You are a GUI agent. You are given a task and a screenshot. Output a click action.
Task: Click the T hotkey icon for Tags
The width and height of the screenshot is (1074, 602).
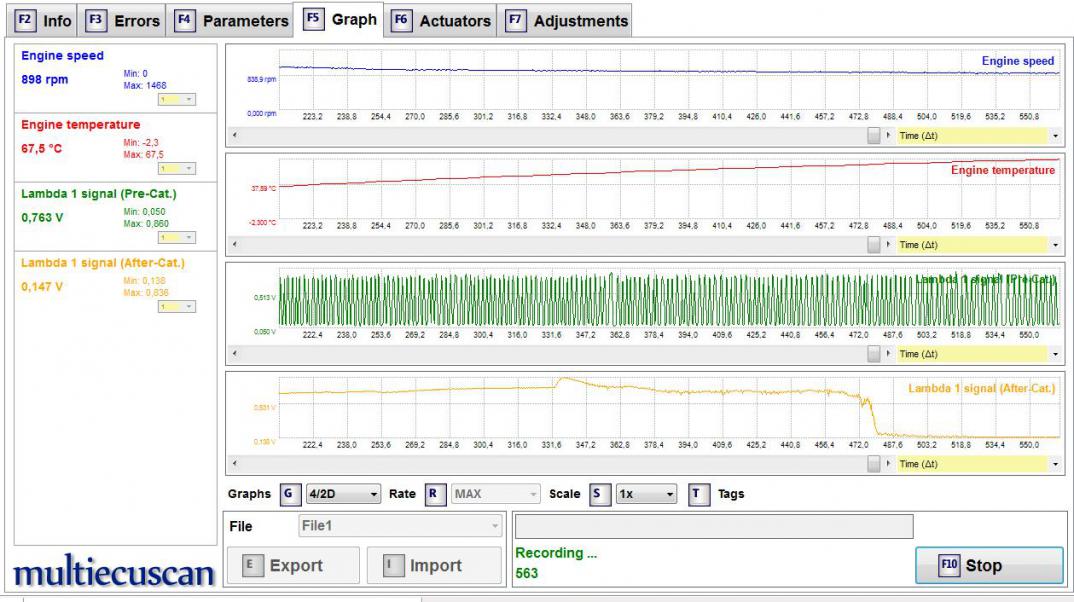pyautogui.click(x=700, y=494)
